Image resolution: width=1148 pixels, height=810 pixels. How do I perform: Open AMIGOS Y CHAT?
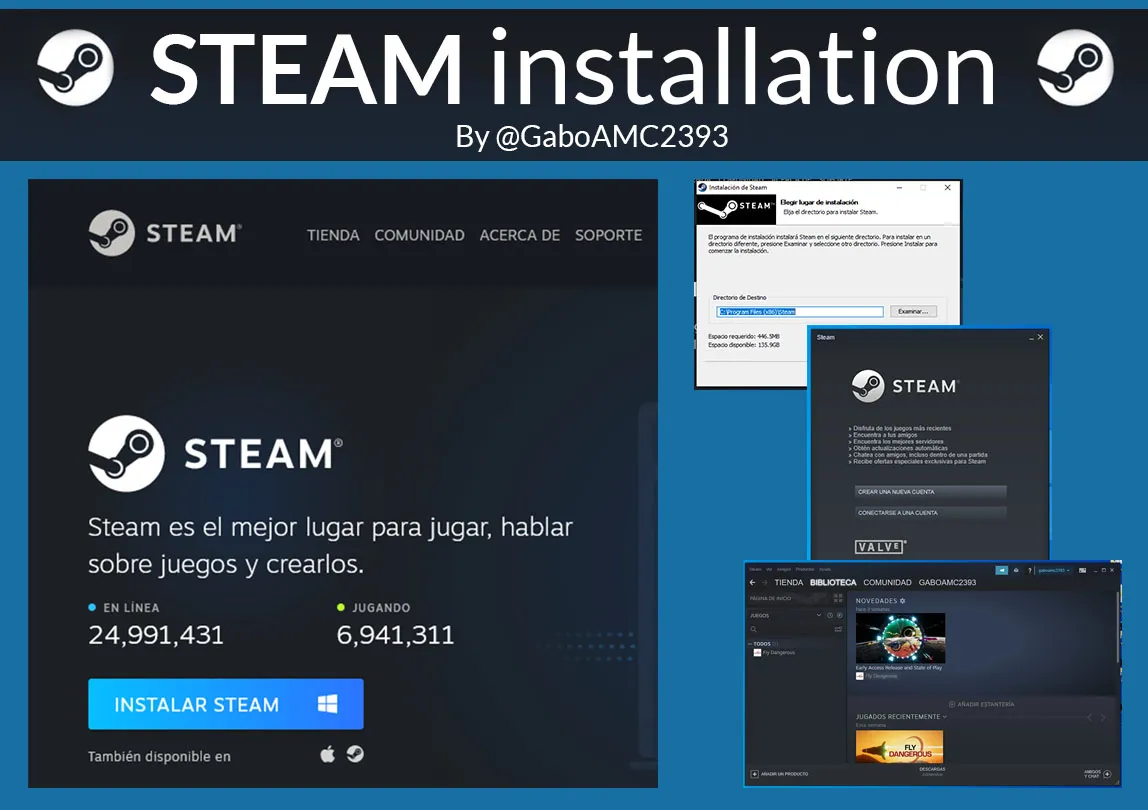pyautogui.click(x=1097, y=773)
